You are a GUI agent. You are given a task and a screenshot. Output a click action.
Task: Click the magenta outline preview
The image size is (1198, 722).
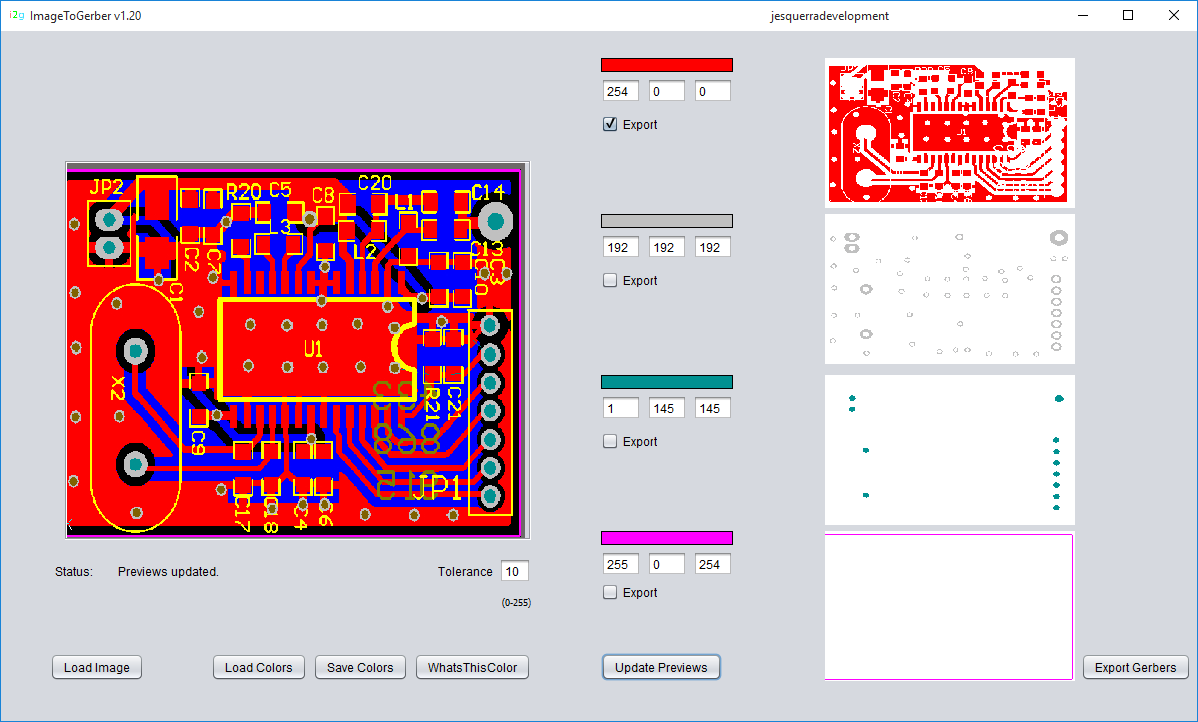click(x=950, y=606)
